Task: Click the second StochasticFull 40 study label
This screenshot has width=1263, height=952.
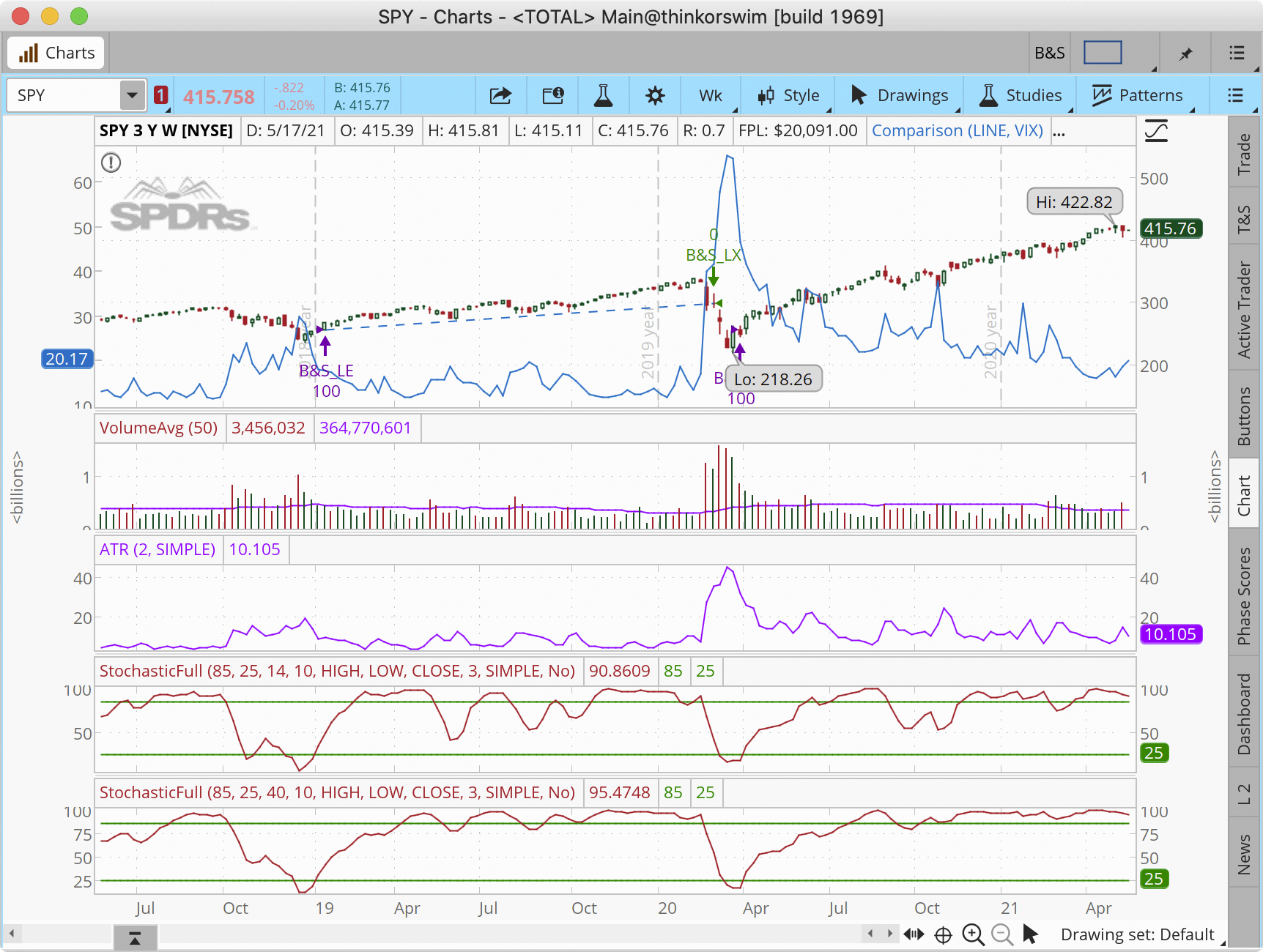Action: pyautogui.click(x=337, y=792)
